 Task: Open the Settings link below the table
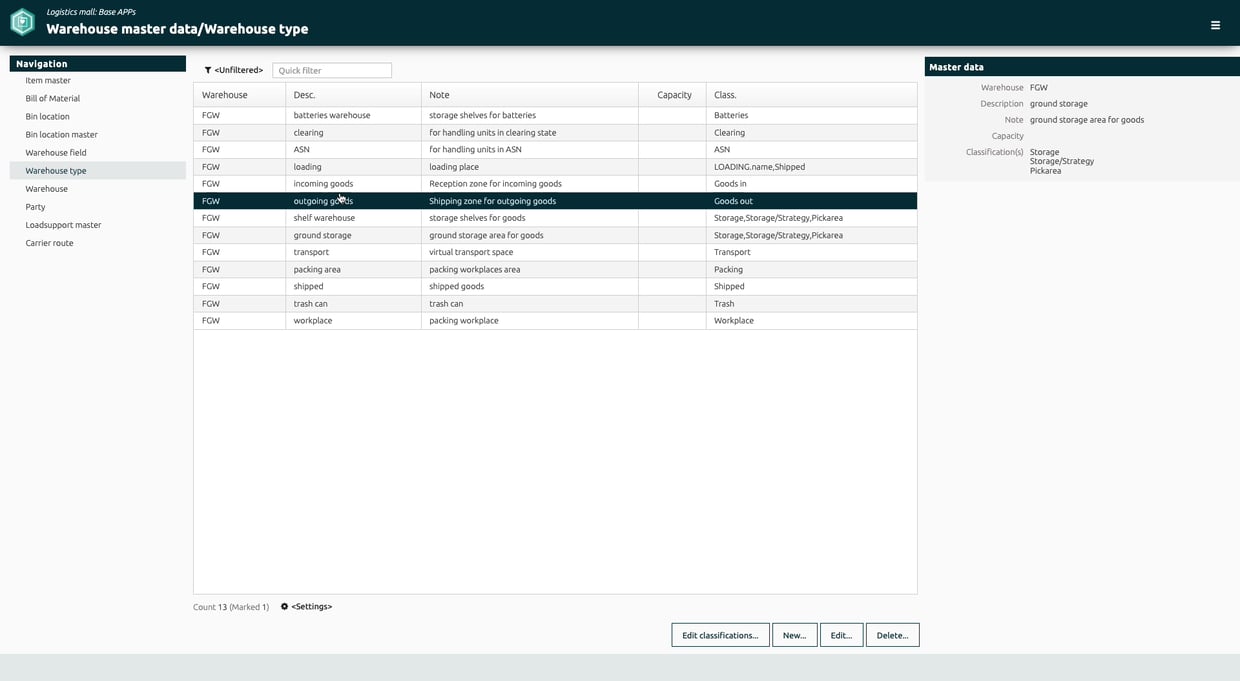tap(311, 606)
